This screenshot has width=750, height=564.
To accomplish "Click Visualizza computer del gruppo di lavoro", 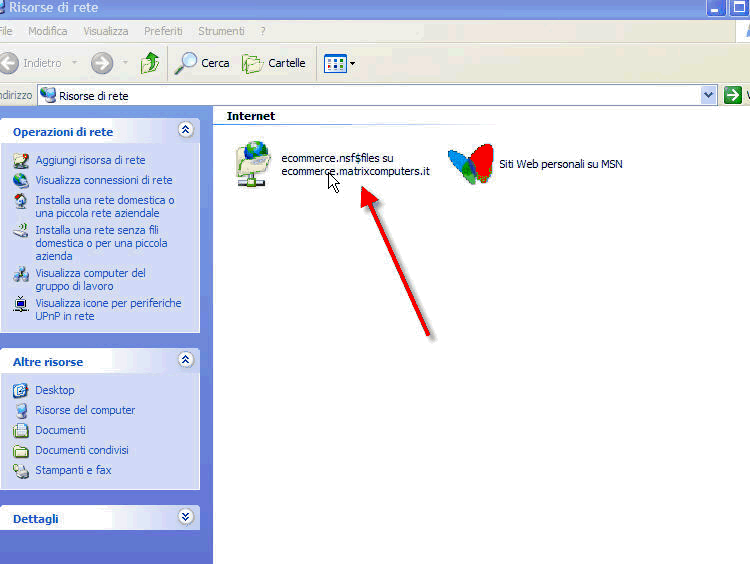I will (90, 280).
